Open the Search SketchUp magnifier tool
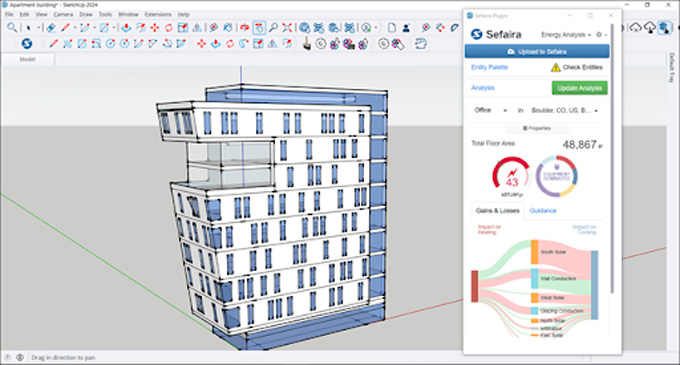This screenshot has height=365, width=680. (12, 28)
